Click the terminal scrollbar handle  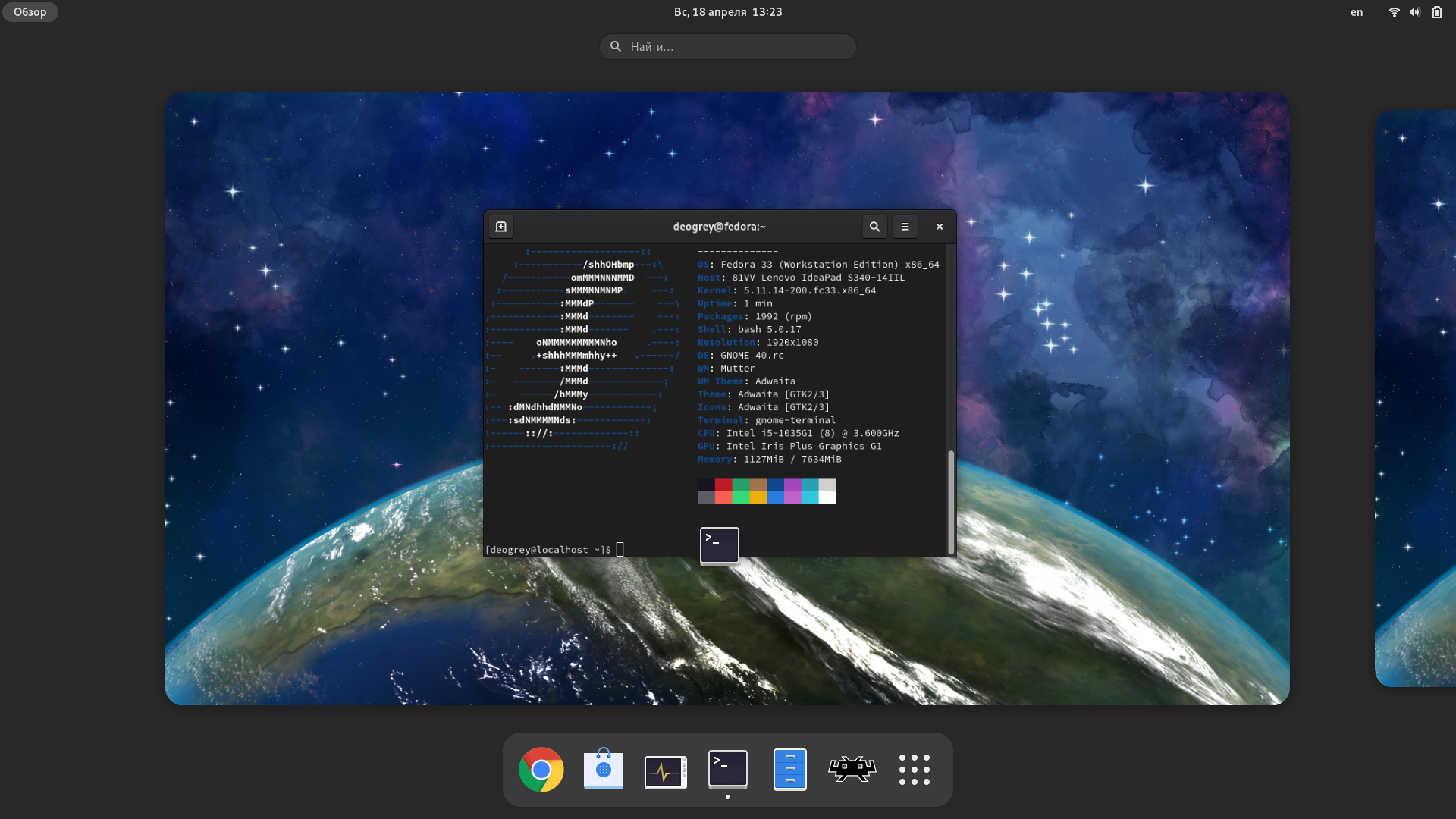pos(951,503)
